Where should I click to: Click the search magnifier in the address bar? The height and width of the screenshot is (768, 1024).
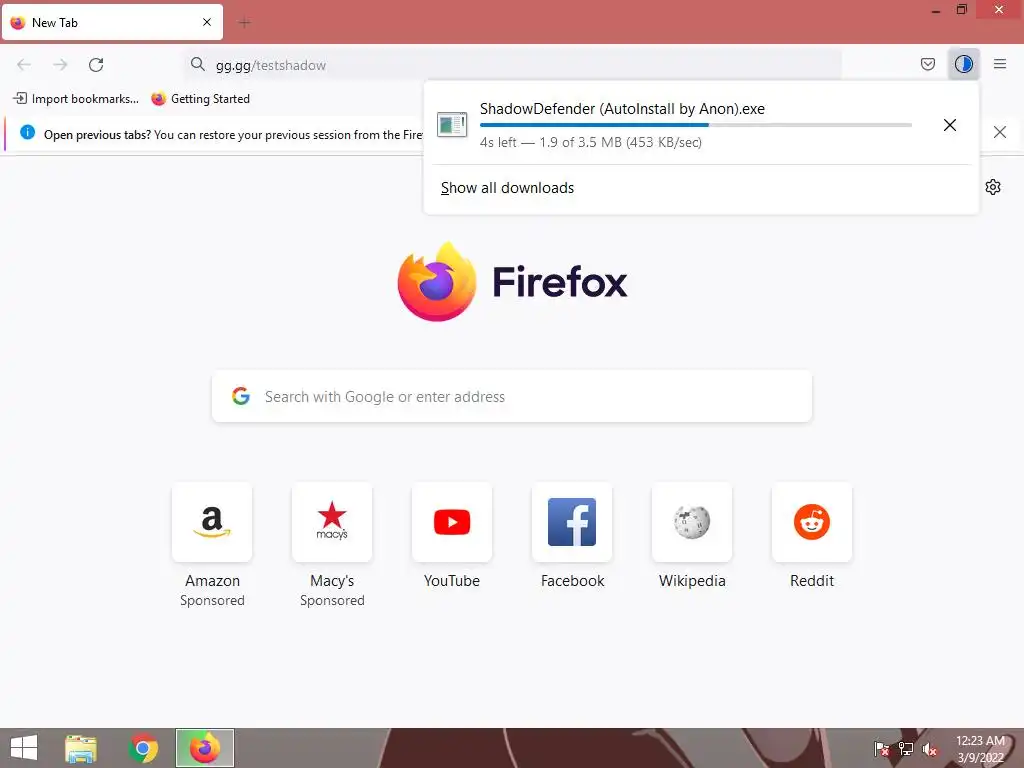[198, 64]
